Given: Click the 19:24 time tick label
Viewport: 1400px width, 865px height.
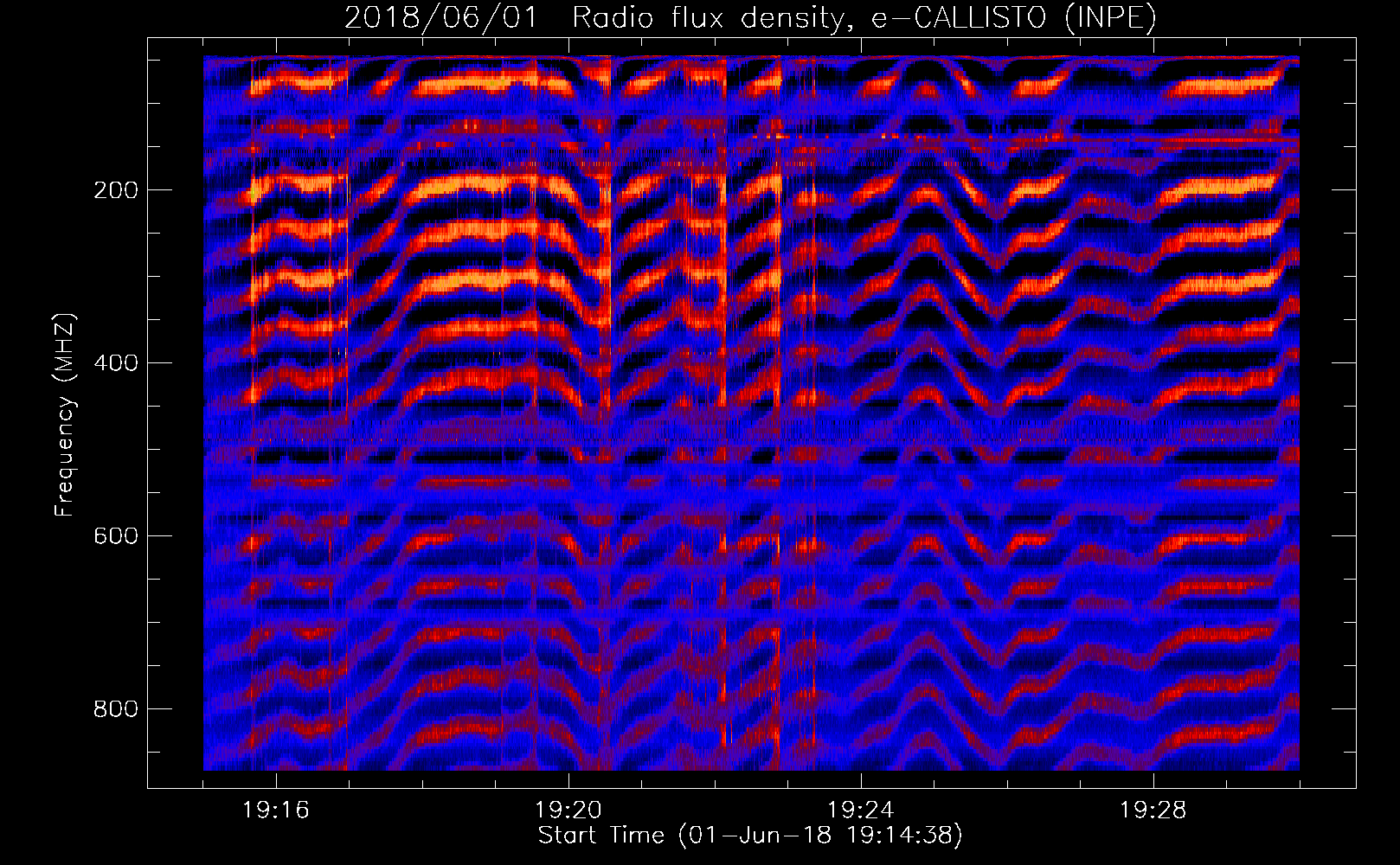Looking at the screenshot, I should 861,811.
